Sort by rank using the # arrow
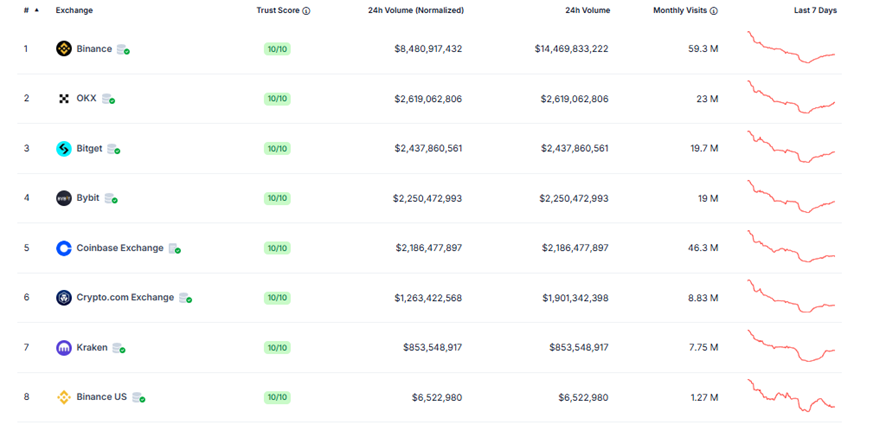Viewport: 886px width, 425px height. pos(37,10)
